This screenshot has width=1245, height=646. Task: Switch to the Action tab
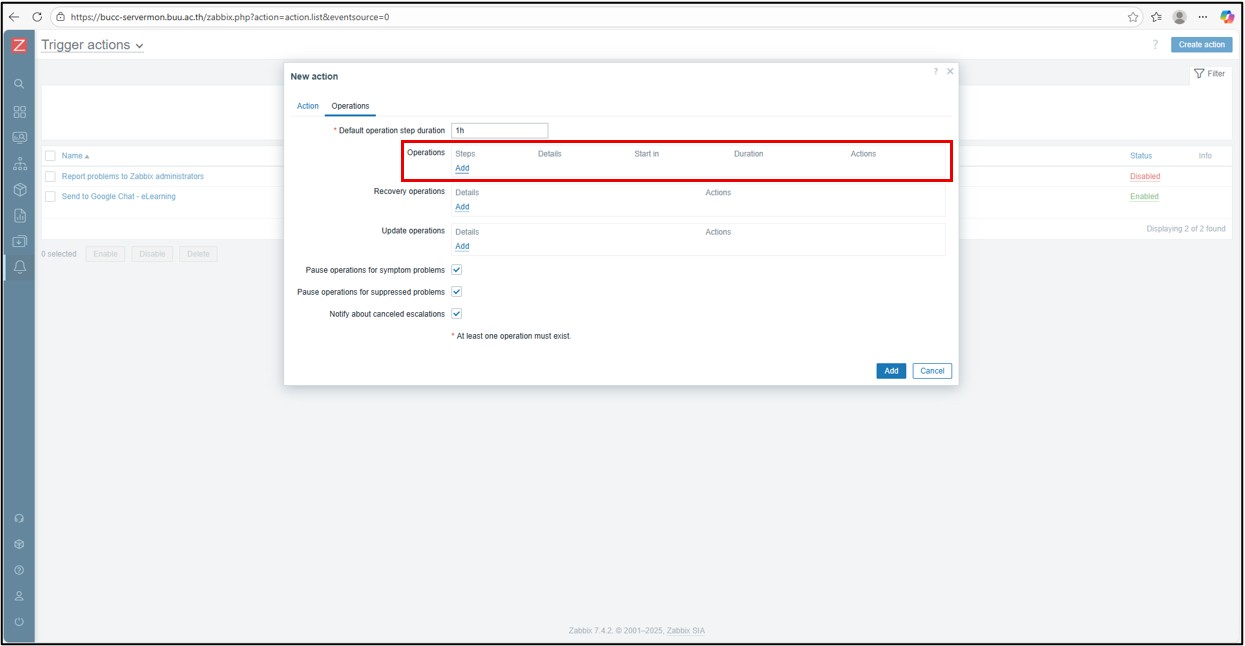[x=307, y=106]
